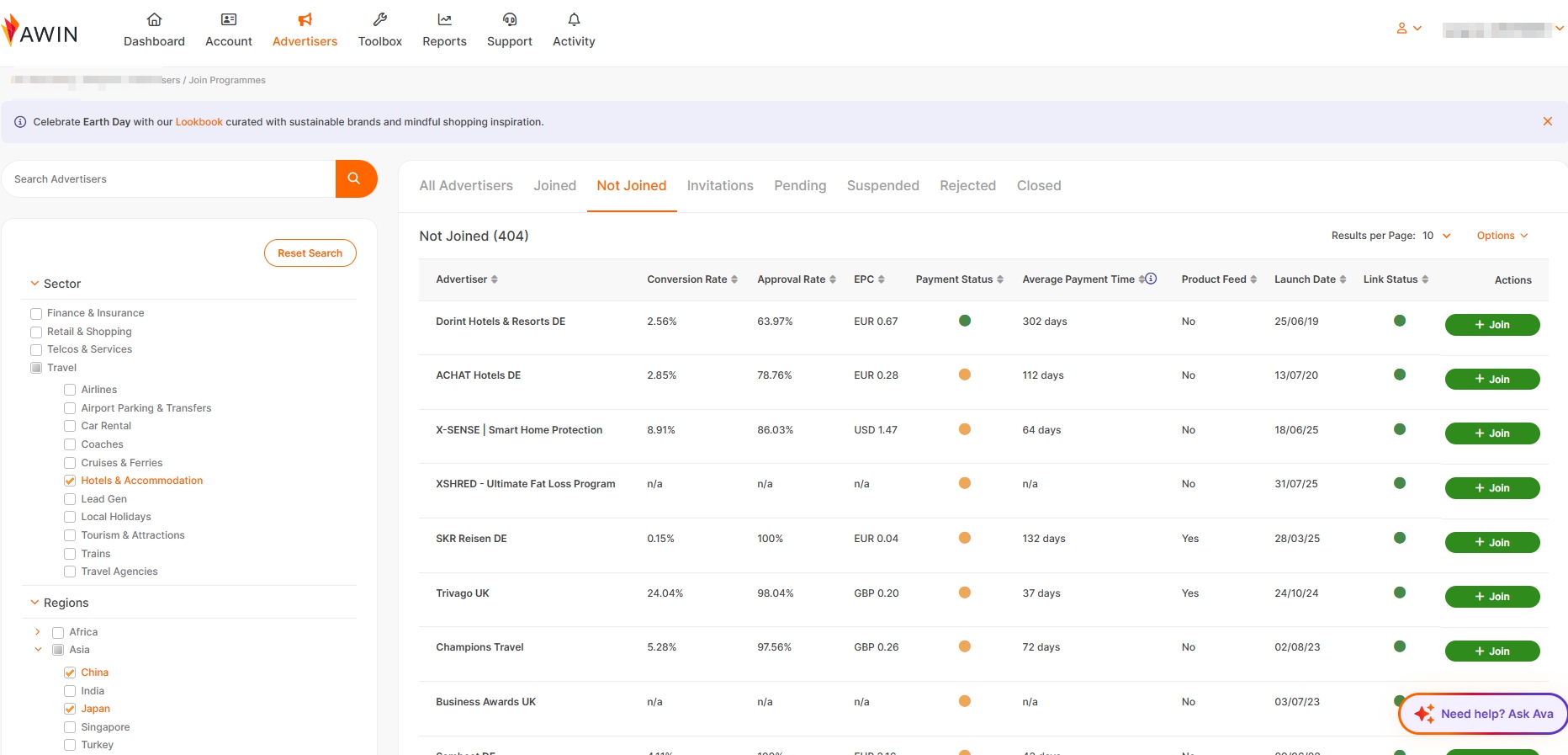This screenshot has height=755, width=1568.
Task: Join X-SENSE Smart Home Protection programme
Action: (x=1492, y=433)
